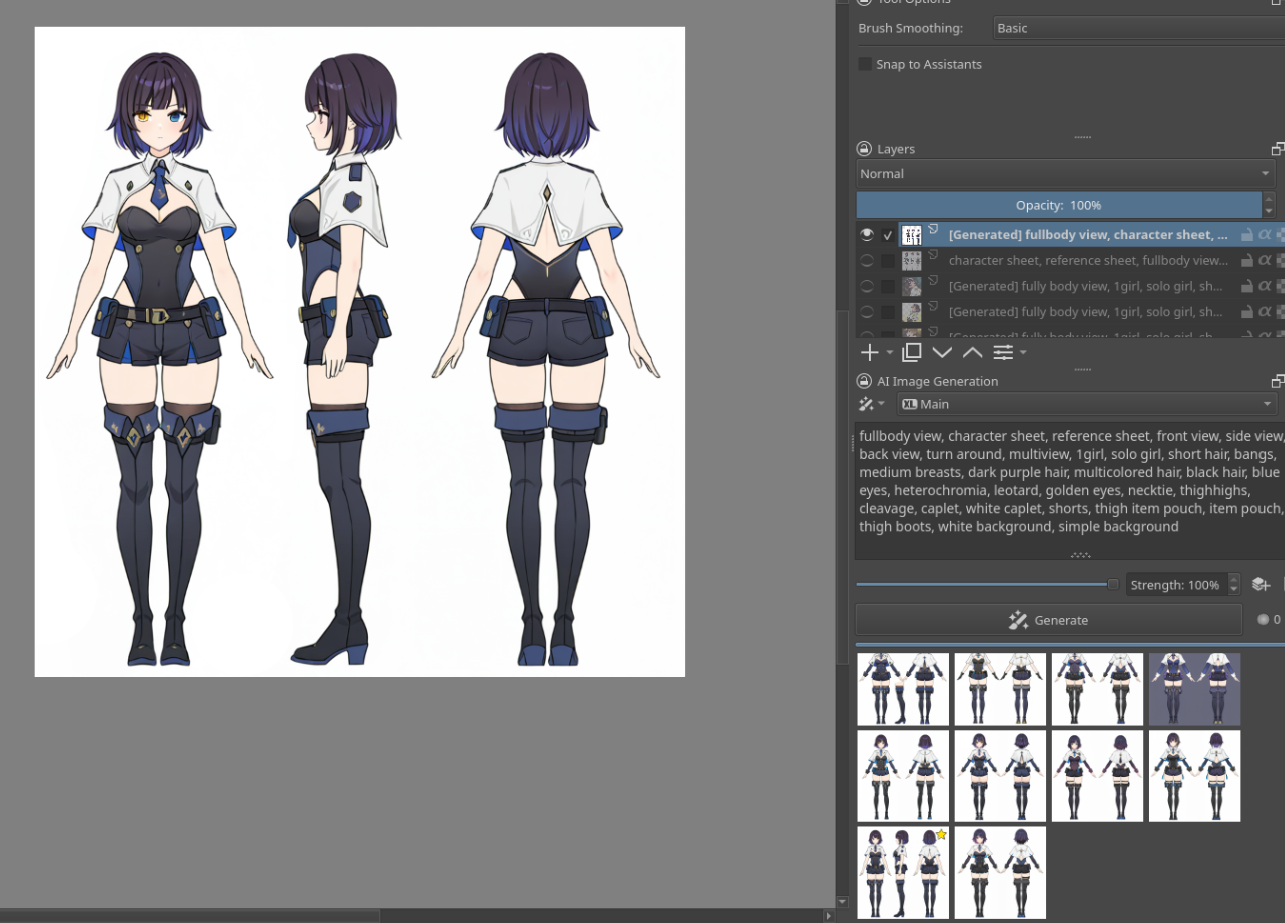
Task: Decrease Strength with the spinner down arrow
Action: click(1233, 591)
